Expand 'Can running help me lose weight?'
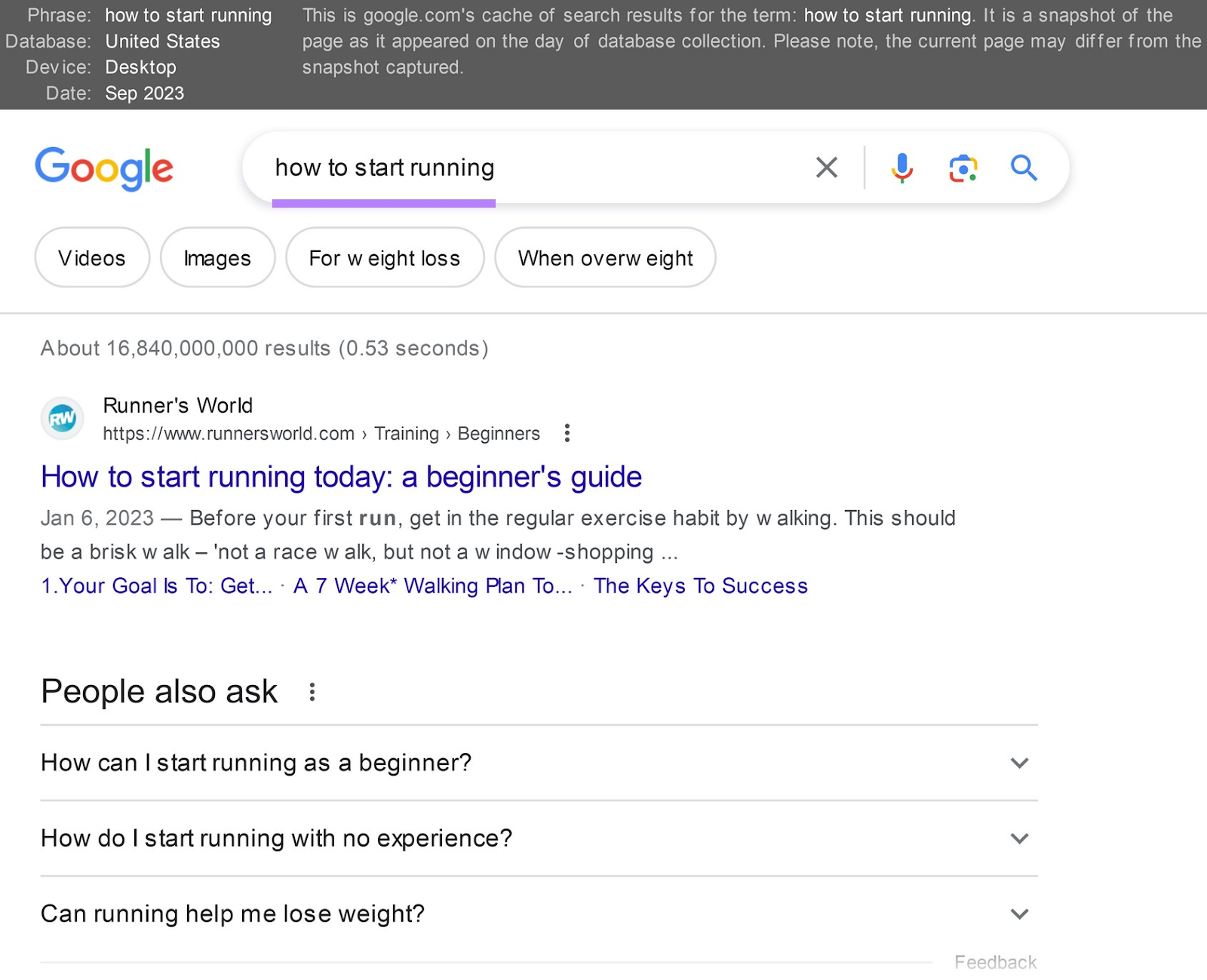 [1019, 914]
